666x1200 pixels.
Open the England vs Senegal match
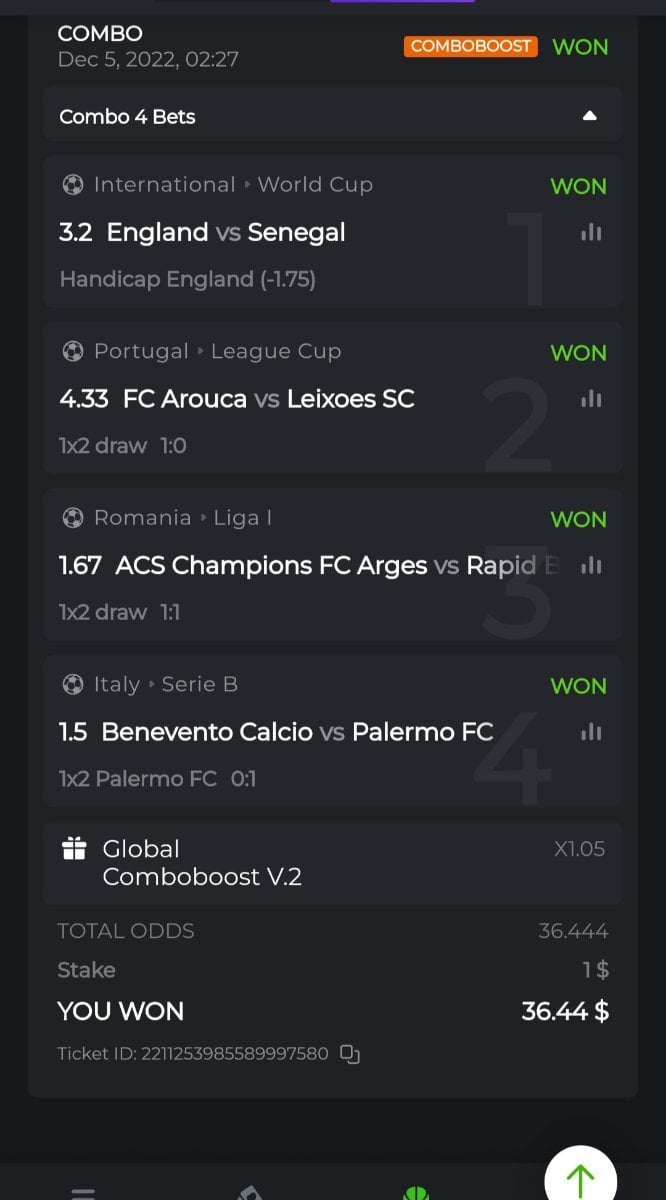pos(226,232)
